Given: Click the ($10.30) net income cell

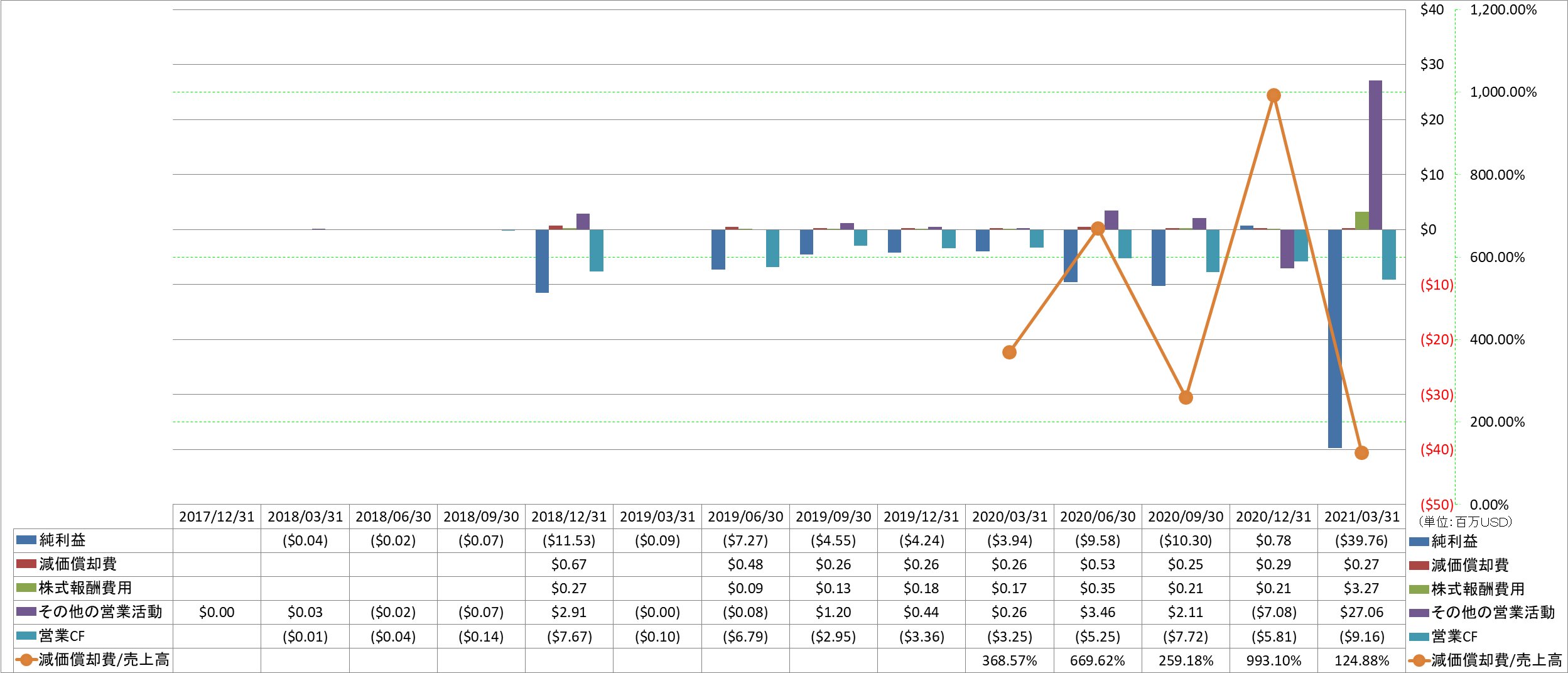Looking at the screenshot, I should coord(1186,540).
